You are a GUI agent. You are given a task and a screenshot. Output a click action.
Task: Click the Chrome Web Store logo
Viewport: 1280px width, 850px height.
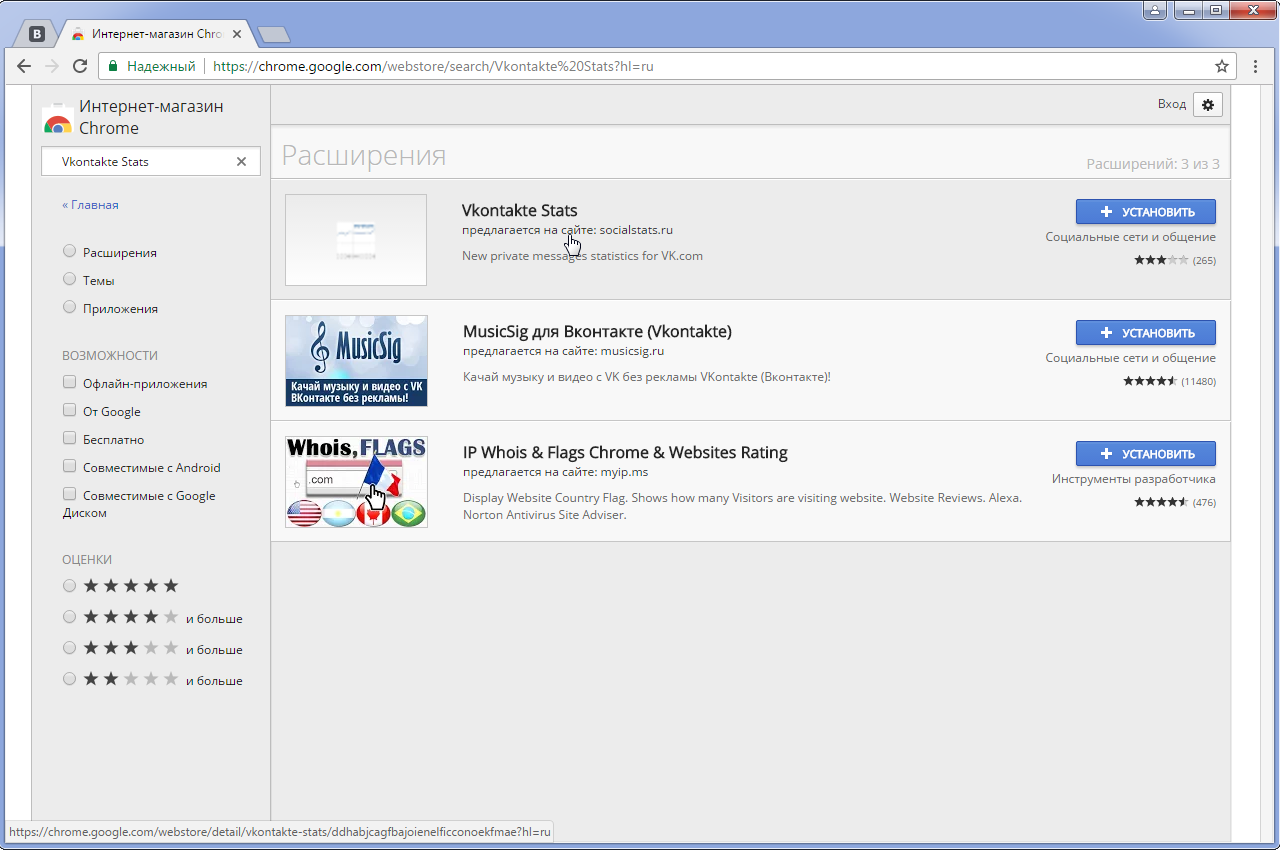click(58, 119)
